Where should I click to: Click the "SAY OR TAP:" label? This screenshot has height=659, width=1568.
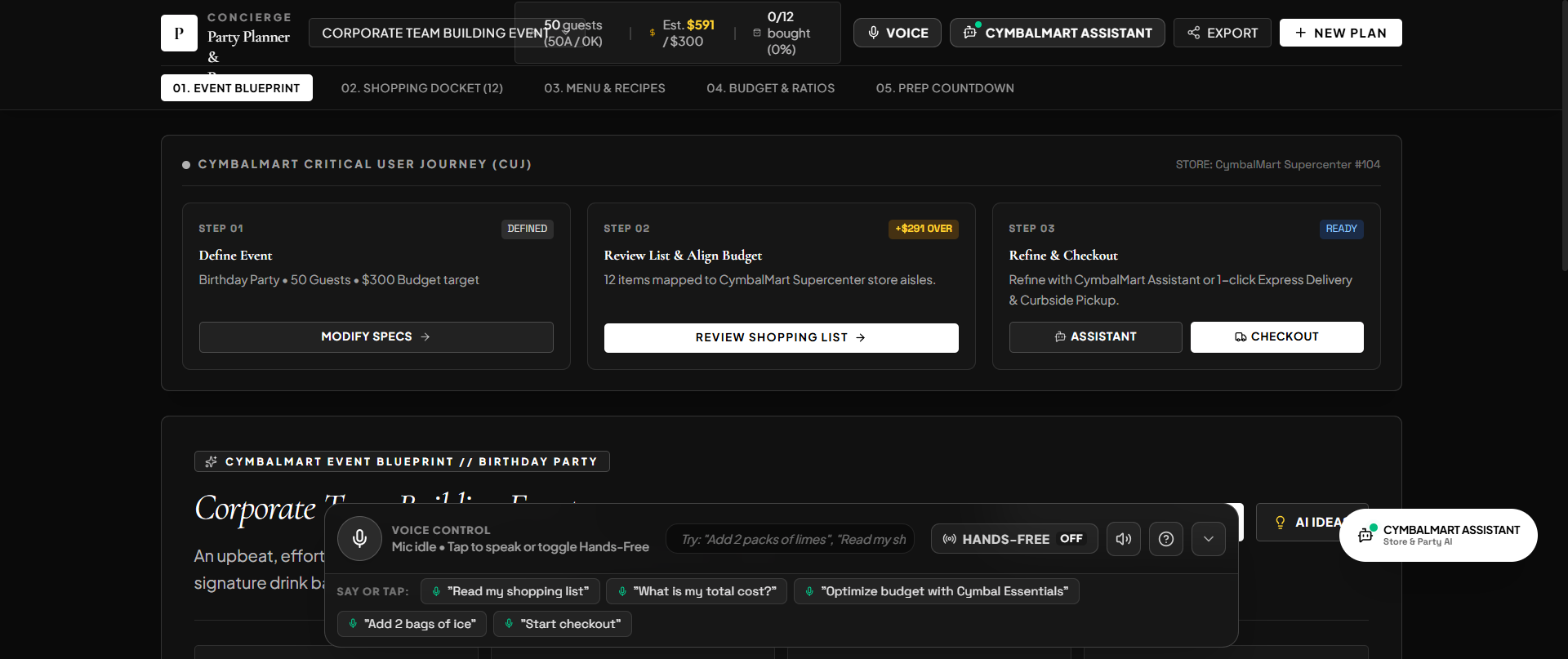pos(373,591)
